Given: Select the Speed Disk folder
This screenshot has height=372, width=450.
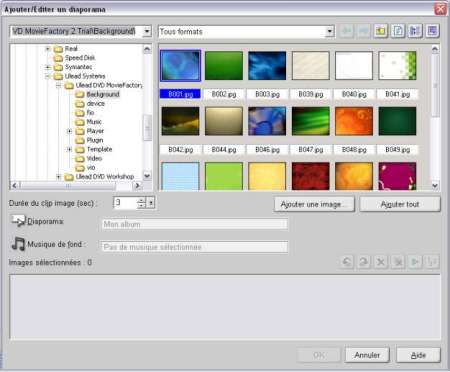Looking at the screenshot, I should (x=80, y=58).
